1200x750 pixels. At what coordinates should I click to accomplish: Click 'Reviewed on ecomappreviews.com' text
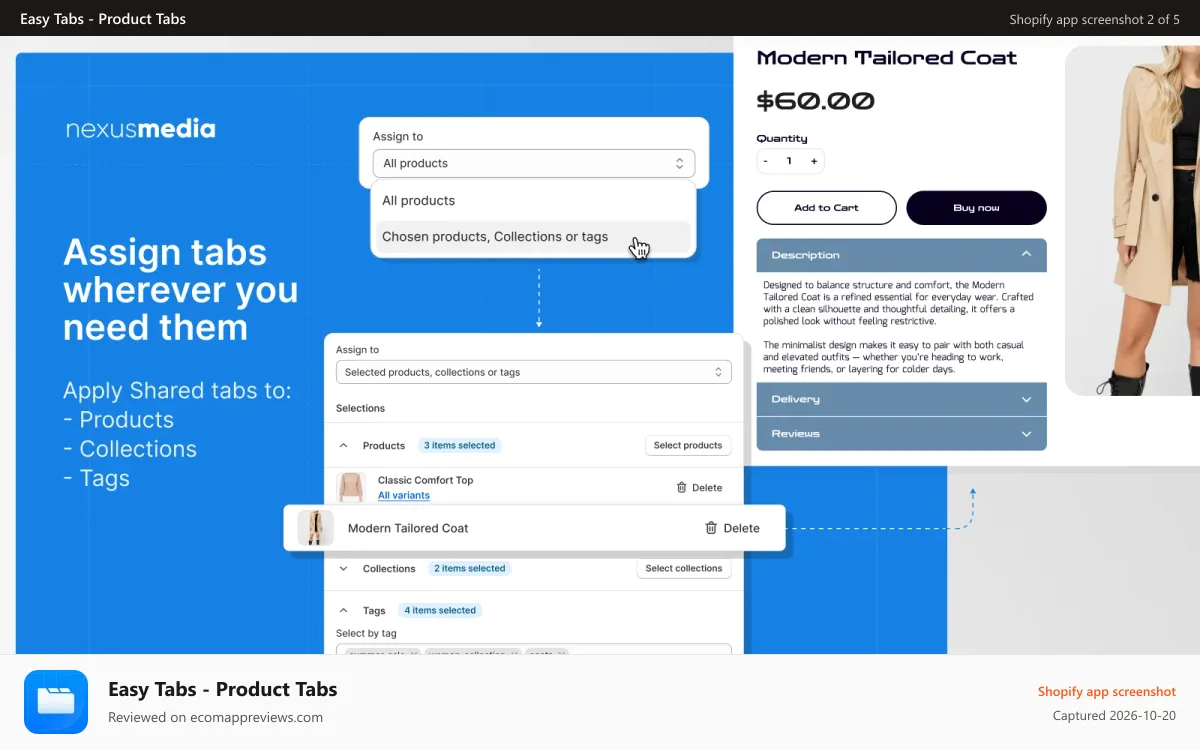215,717
